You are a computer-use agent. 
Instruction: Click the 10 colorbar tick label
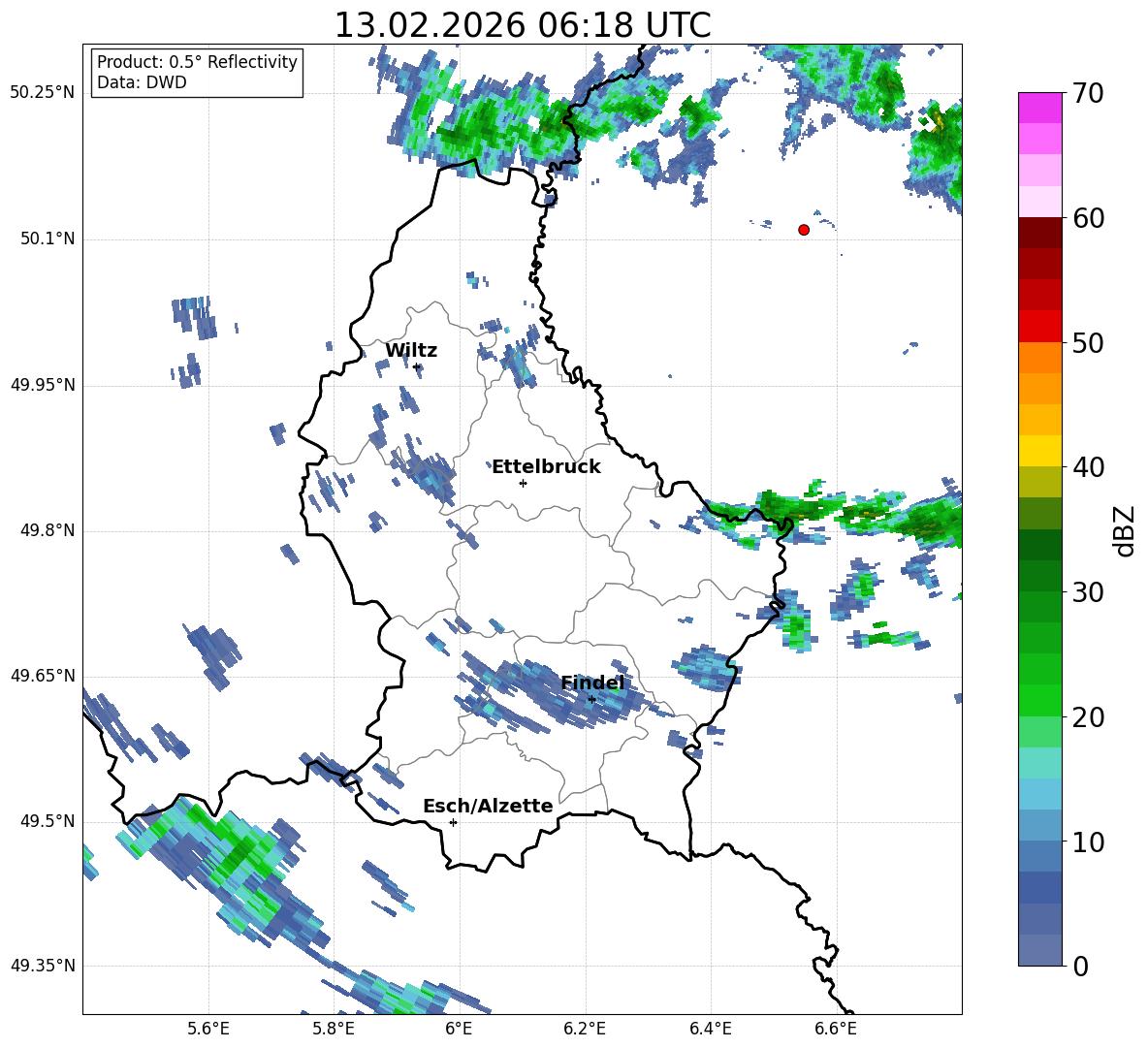1088,842
